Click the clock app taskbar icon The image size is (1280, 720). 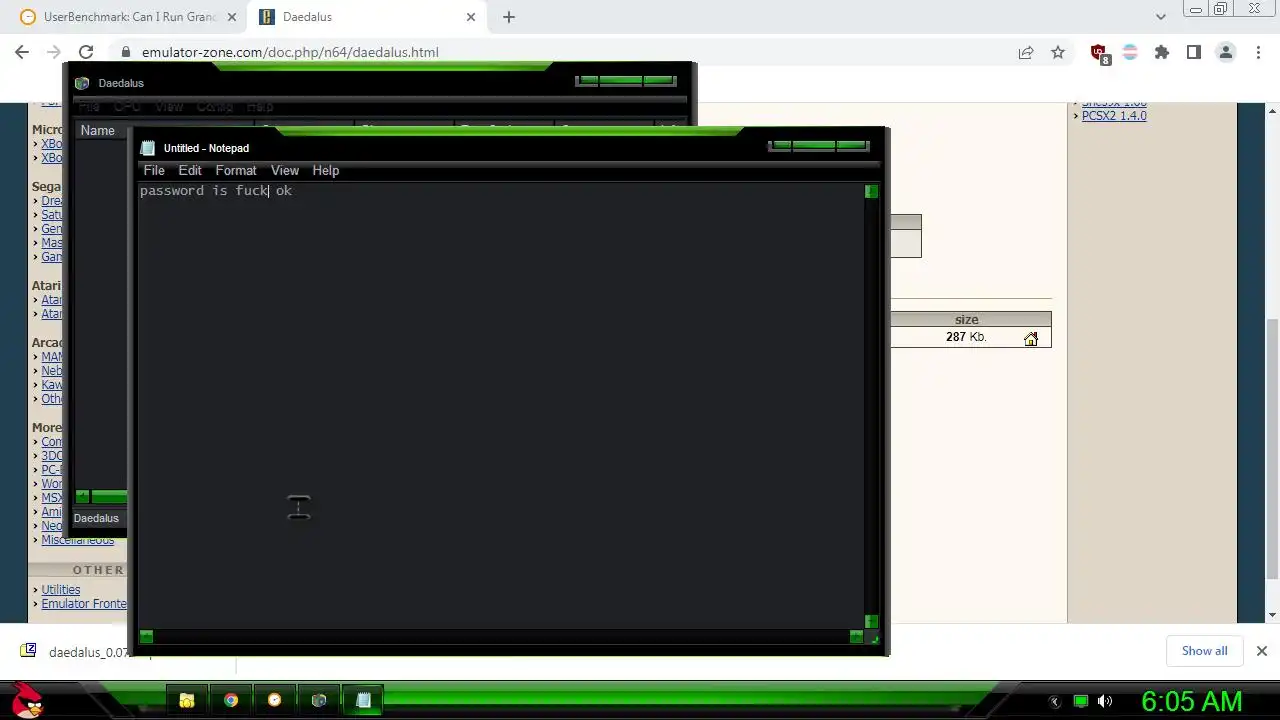point(275,700)
